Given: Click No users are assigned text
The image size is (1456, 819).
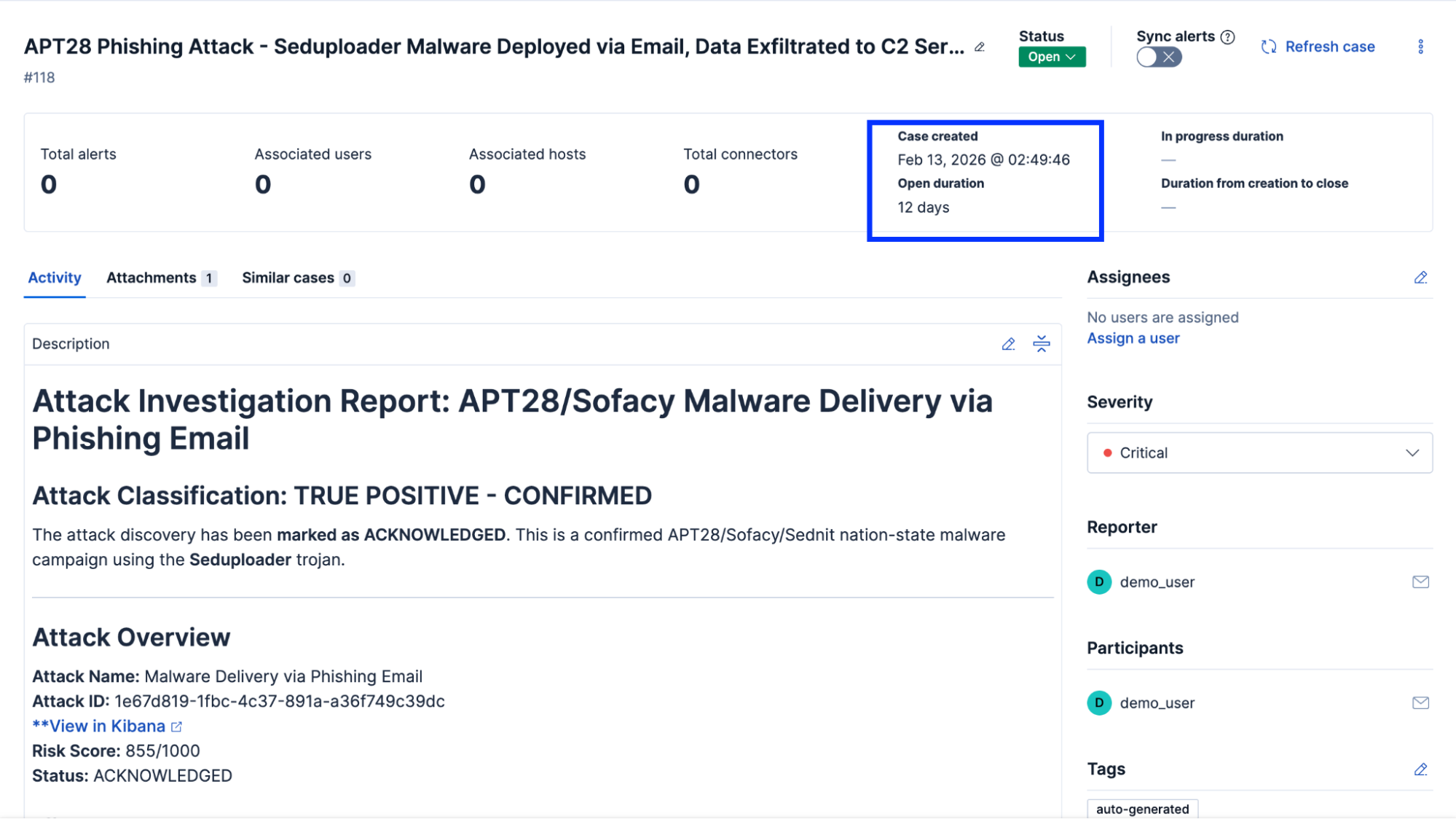Looking at the screenshot, I should pyautogui.click(x=1162, y=318).
